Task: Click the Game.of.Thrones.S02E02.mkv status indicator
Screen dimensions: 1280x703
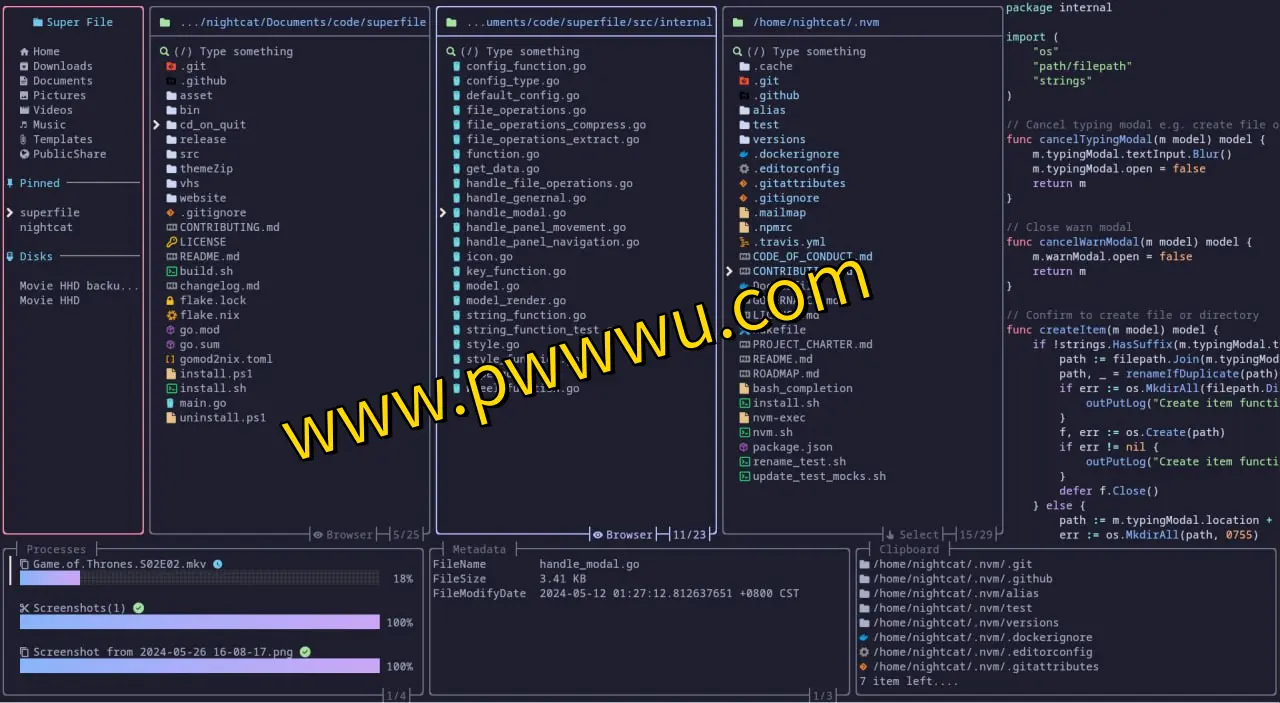Action: [218, 564]
